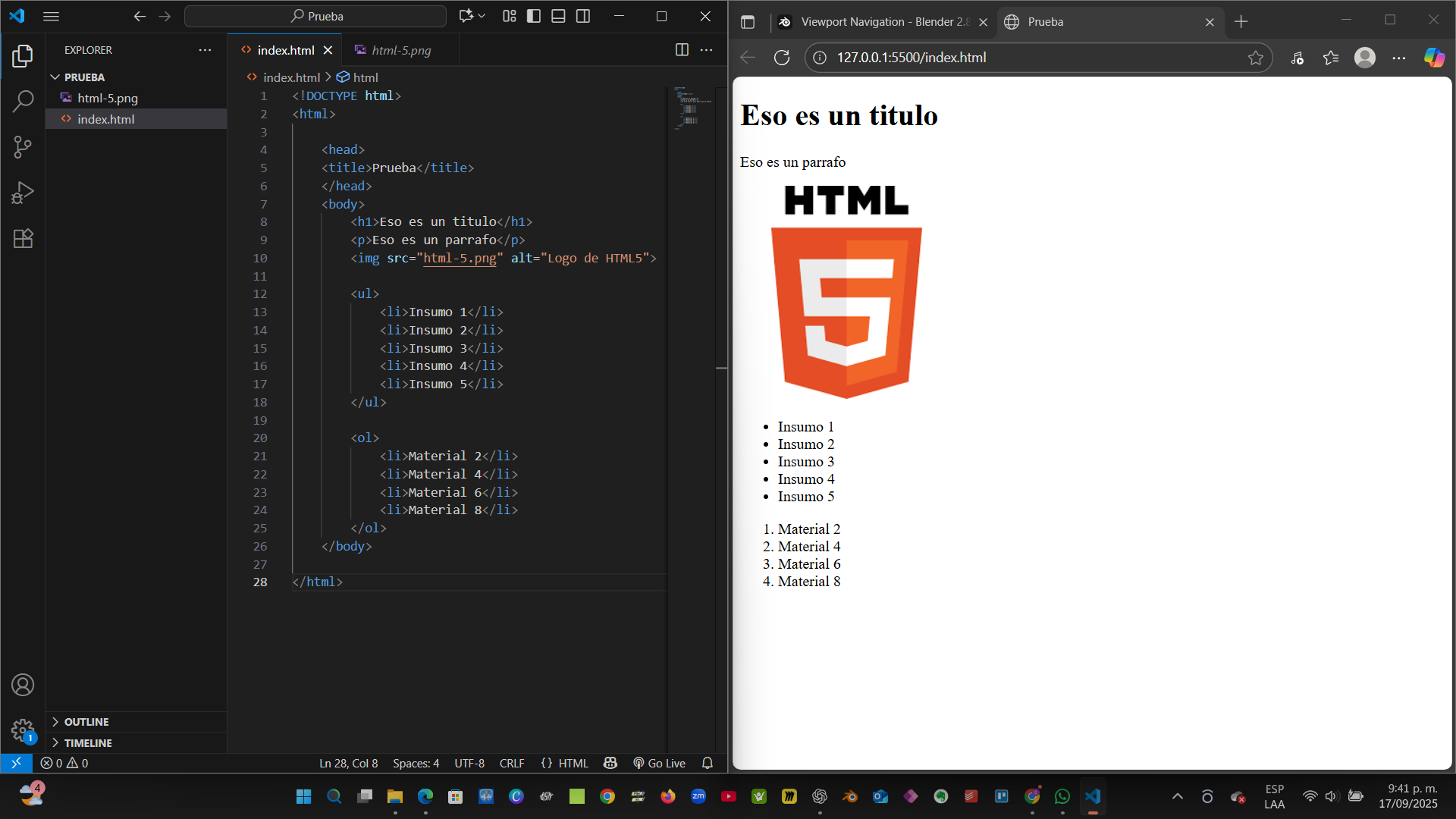Split the editor to the right
This screenshot has width=1456, height=819.
(x=682, y=50)
